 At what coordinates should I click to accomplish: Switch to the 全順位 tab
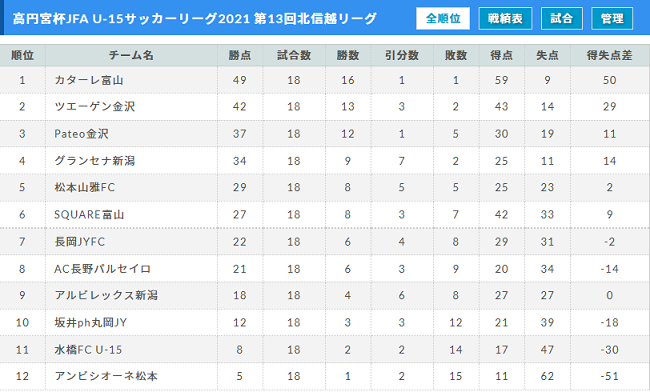click(x=443, y=19)
